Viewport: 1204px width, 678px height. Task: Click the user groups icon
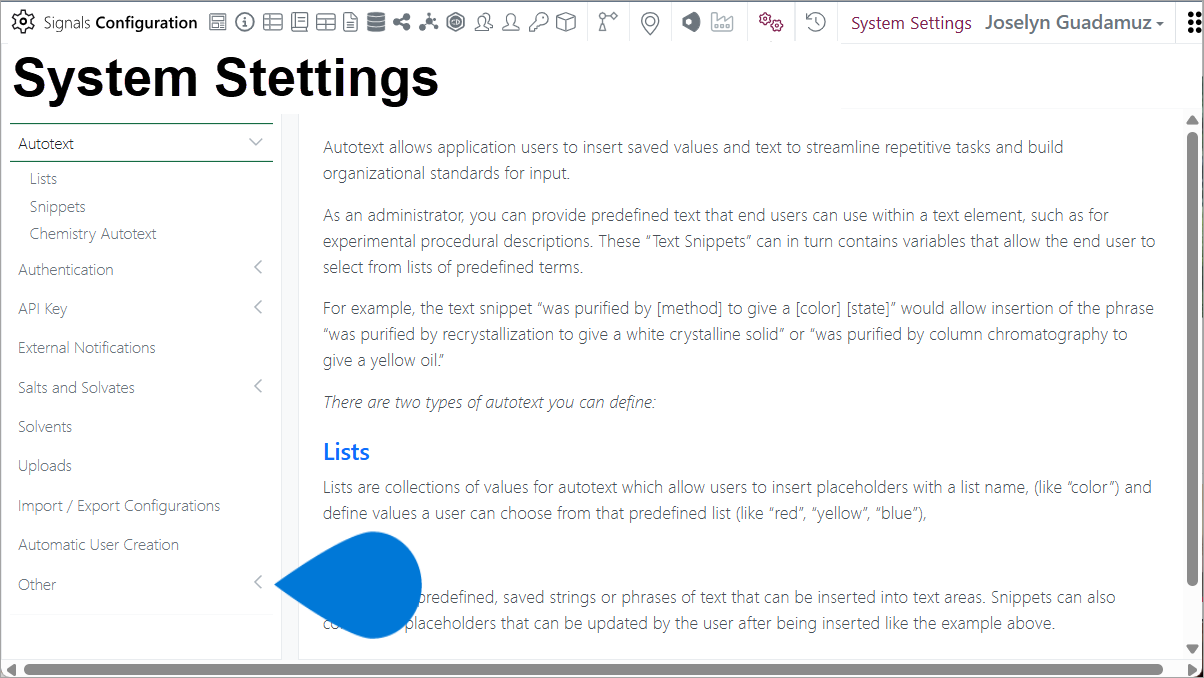(x=484, y=22)
